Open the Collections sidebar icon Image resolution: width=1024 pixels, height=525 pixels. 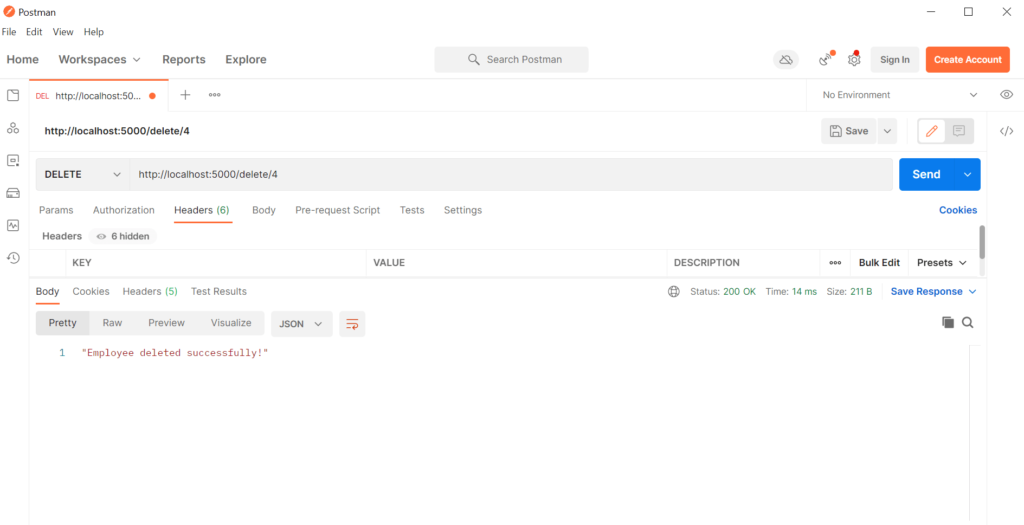tap(13, 96)
